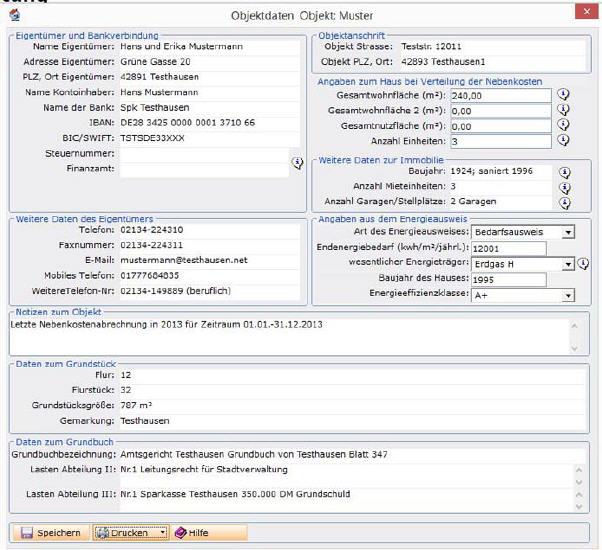Click Gesamtnutzfläche (m²) input field
Screen dimensions: 602x550
[501, 126]
